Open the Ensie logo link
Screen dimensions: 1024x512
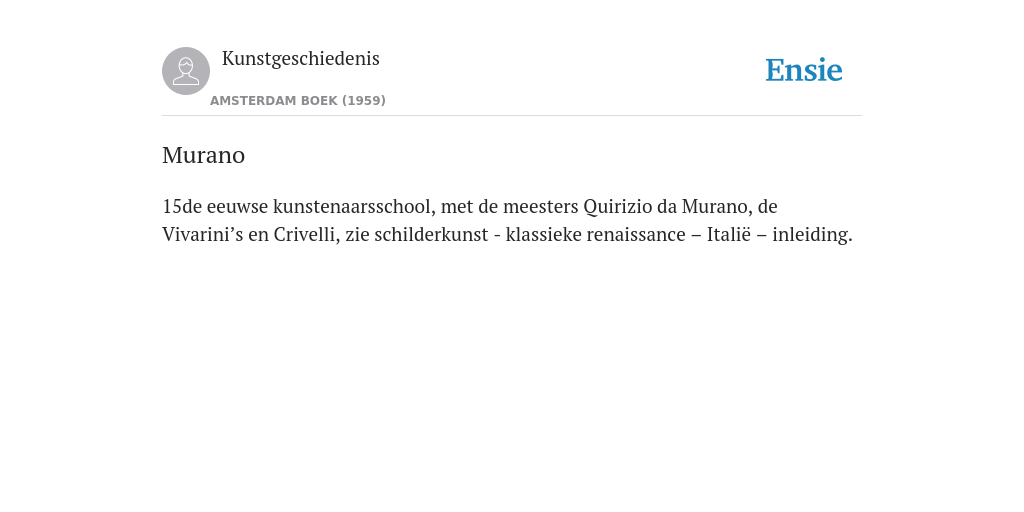[804, 70]
